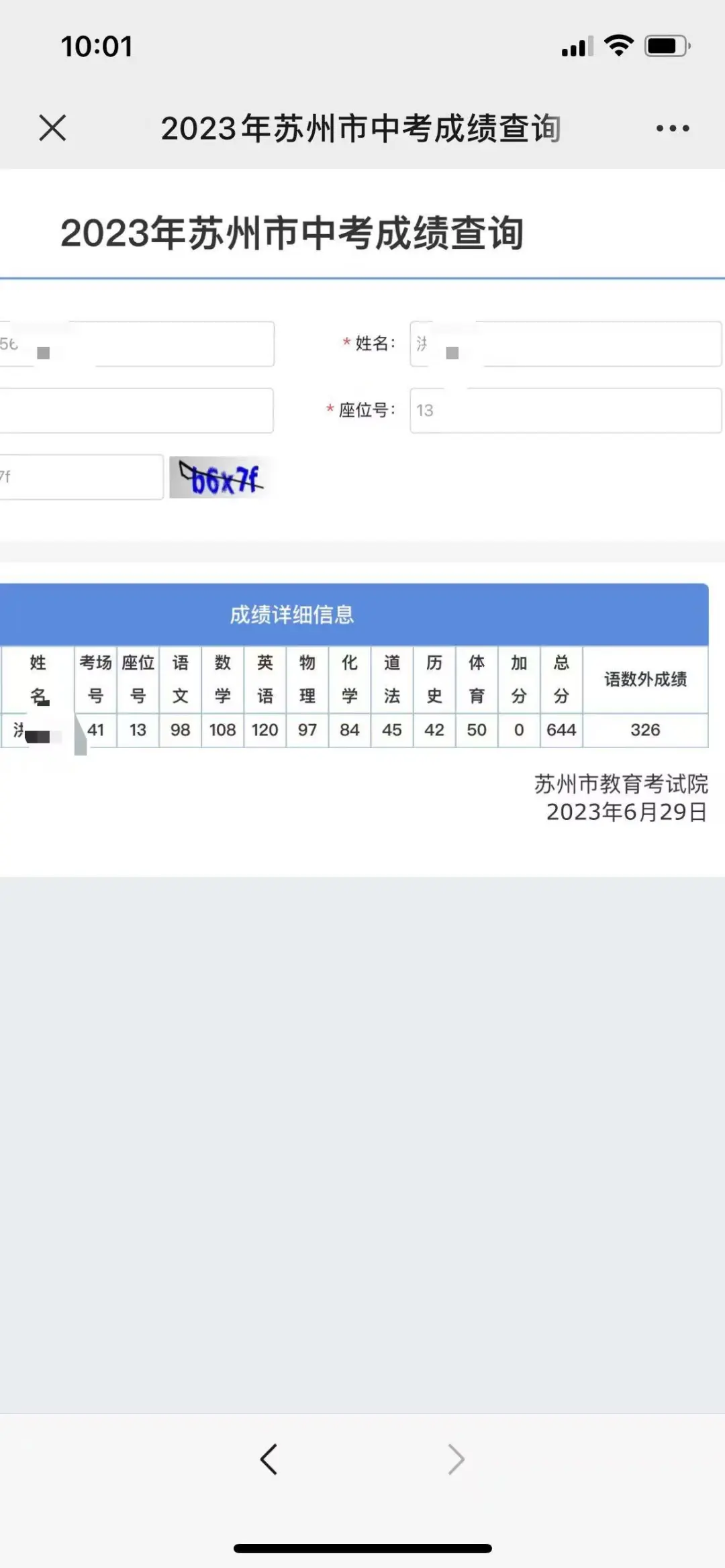Image resolution: width=725 pixels, height=1568 pixels.
Task: Tap the 10:01 clock in status bar
Action: [97, 46]
